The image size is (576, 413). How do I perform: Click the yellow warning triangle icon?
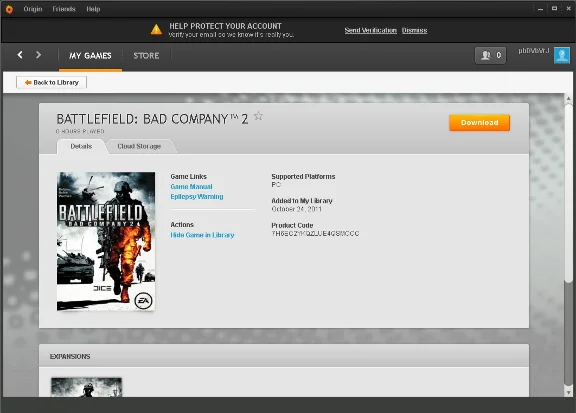pyautogui.click(x=156, y=29)
